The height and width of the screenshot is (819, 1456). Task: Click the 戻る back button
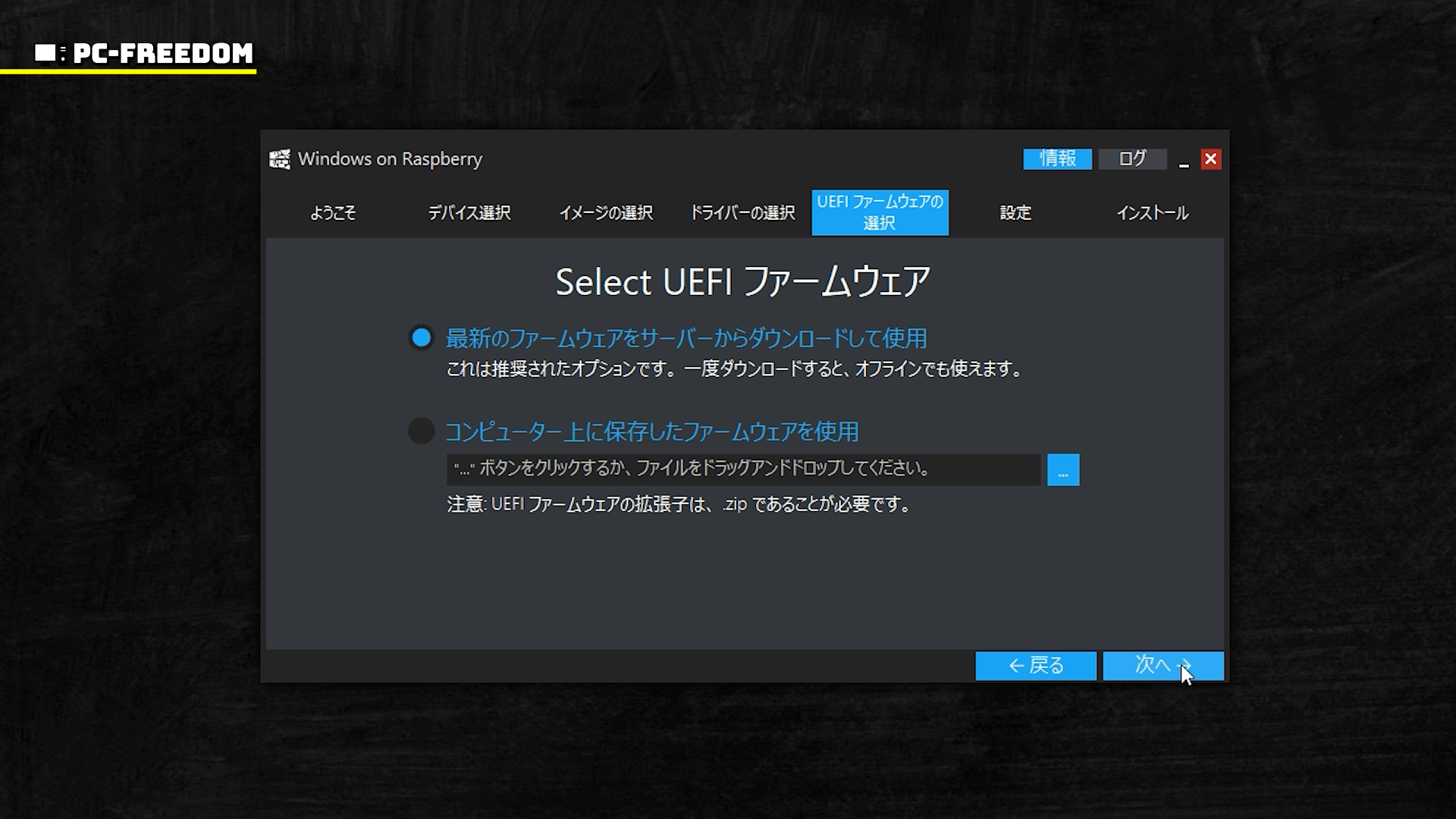(1035, 666)
